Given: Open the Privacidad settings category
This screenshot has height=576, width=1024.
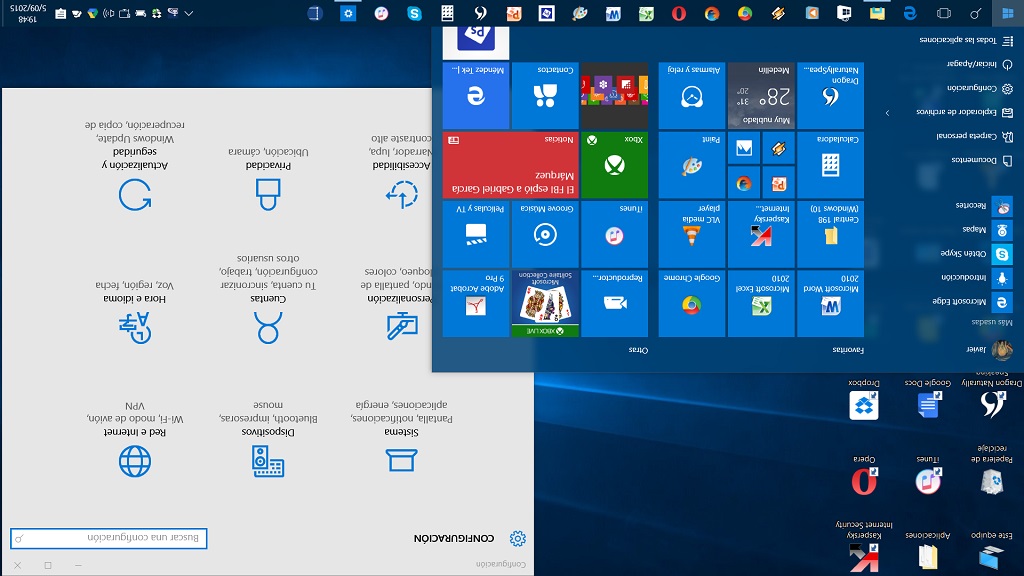Looking at the screenshot, I should coord(268,178).
